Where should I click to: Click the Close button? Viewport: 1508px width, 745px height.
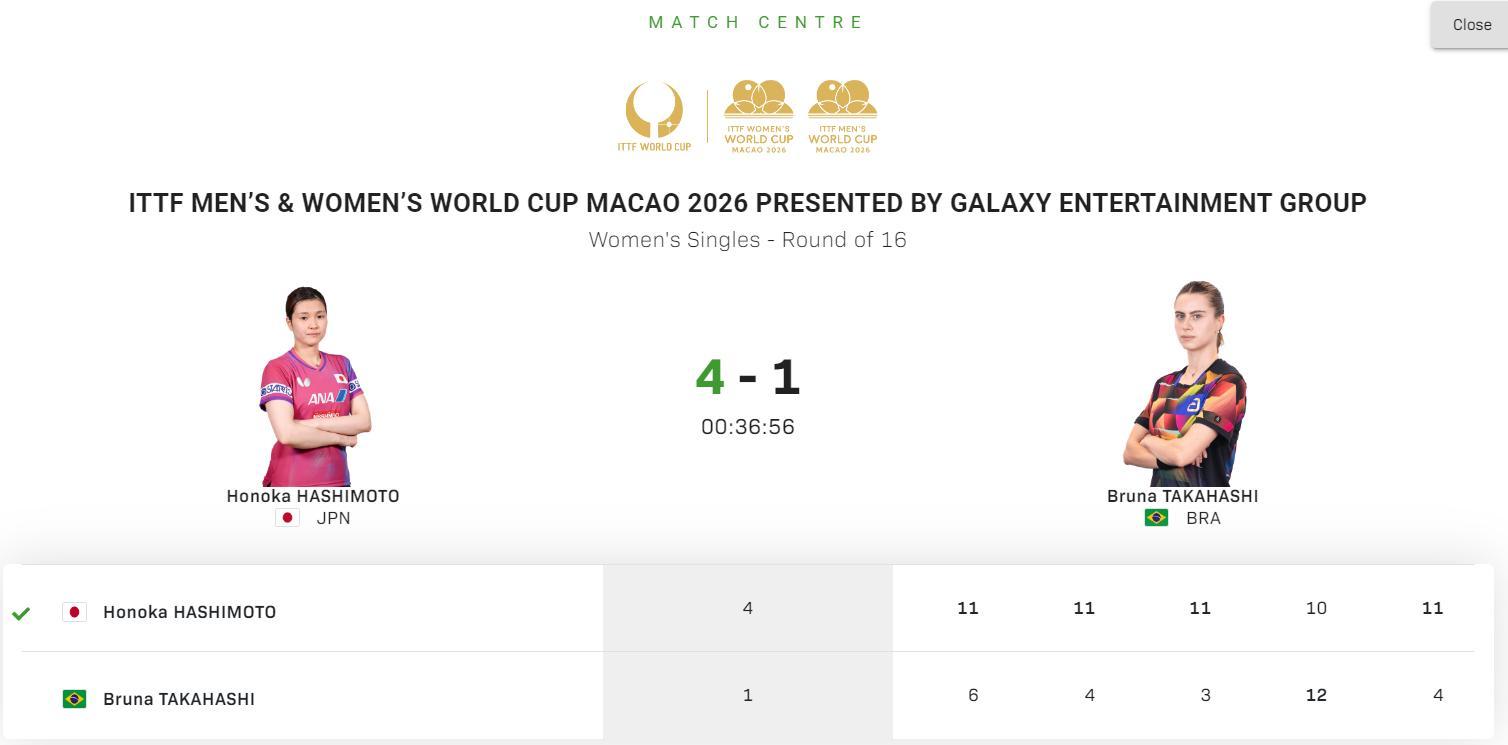[1471, 25]
